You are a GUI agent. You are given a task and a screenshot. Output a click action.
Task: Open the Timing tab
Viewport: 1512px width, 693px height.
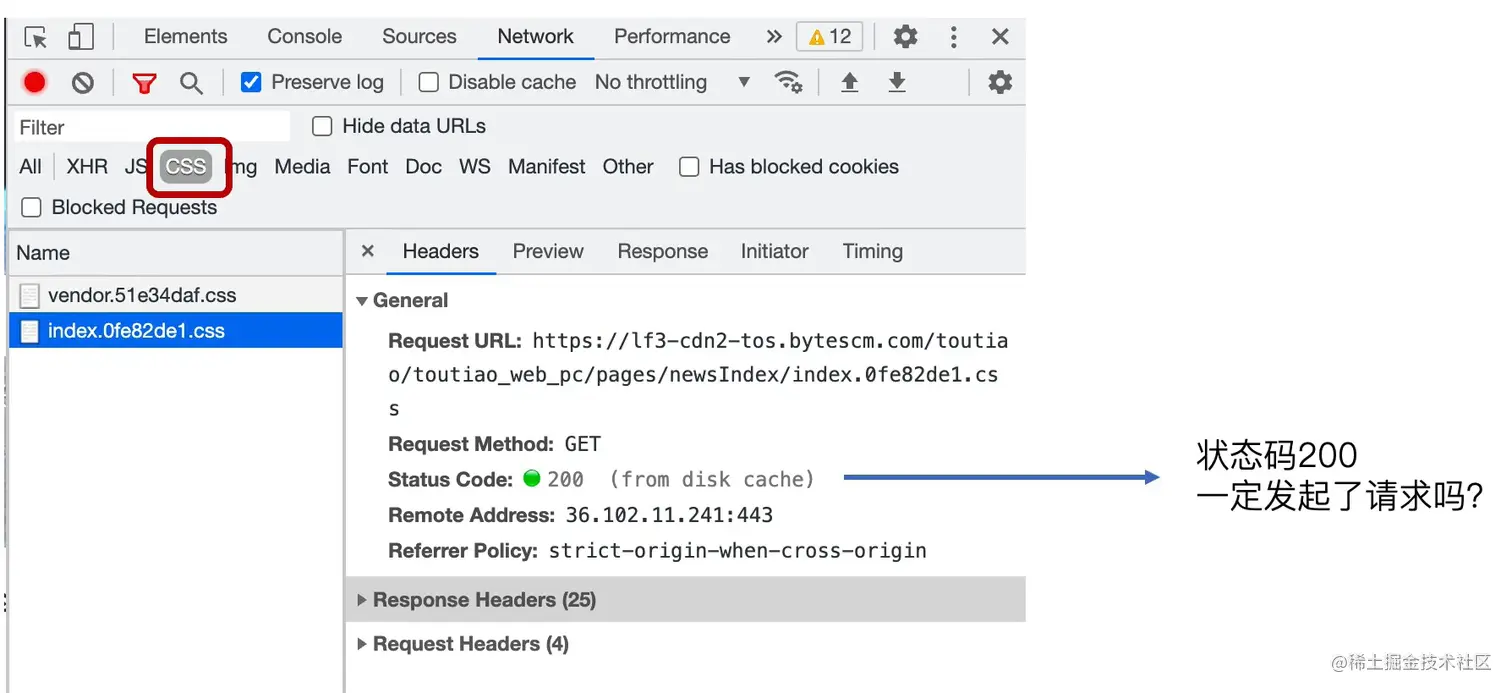(872, 252)
